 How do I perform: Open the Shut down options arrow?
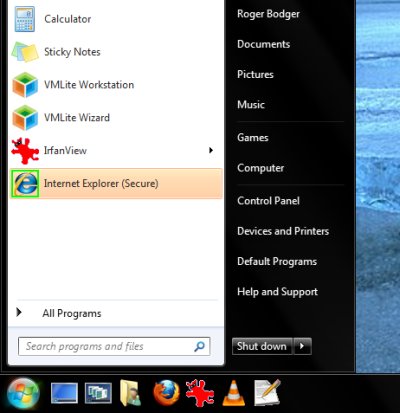302,346
